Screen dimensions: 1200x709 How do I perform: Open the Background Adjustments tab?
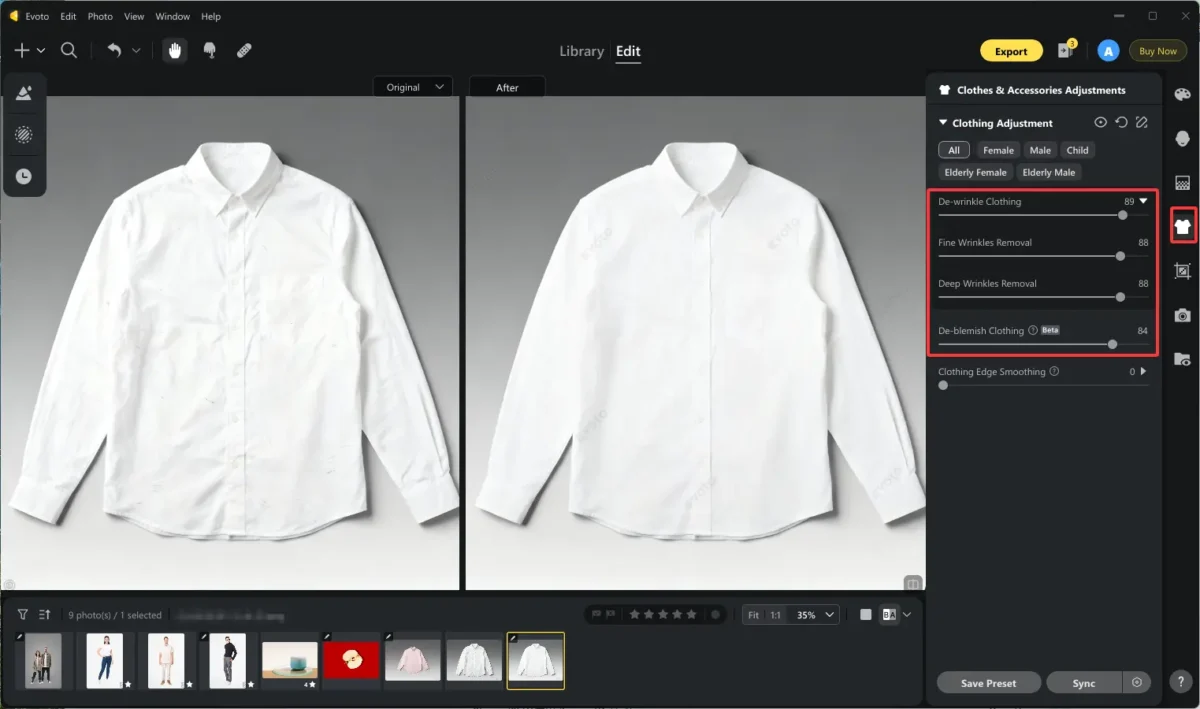click(1183, 183)
